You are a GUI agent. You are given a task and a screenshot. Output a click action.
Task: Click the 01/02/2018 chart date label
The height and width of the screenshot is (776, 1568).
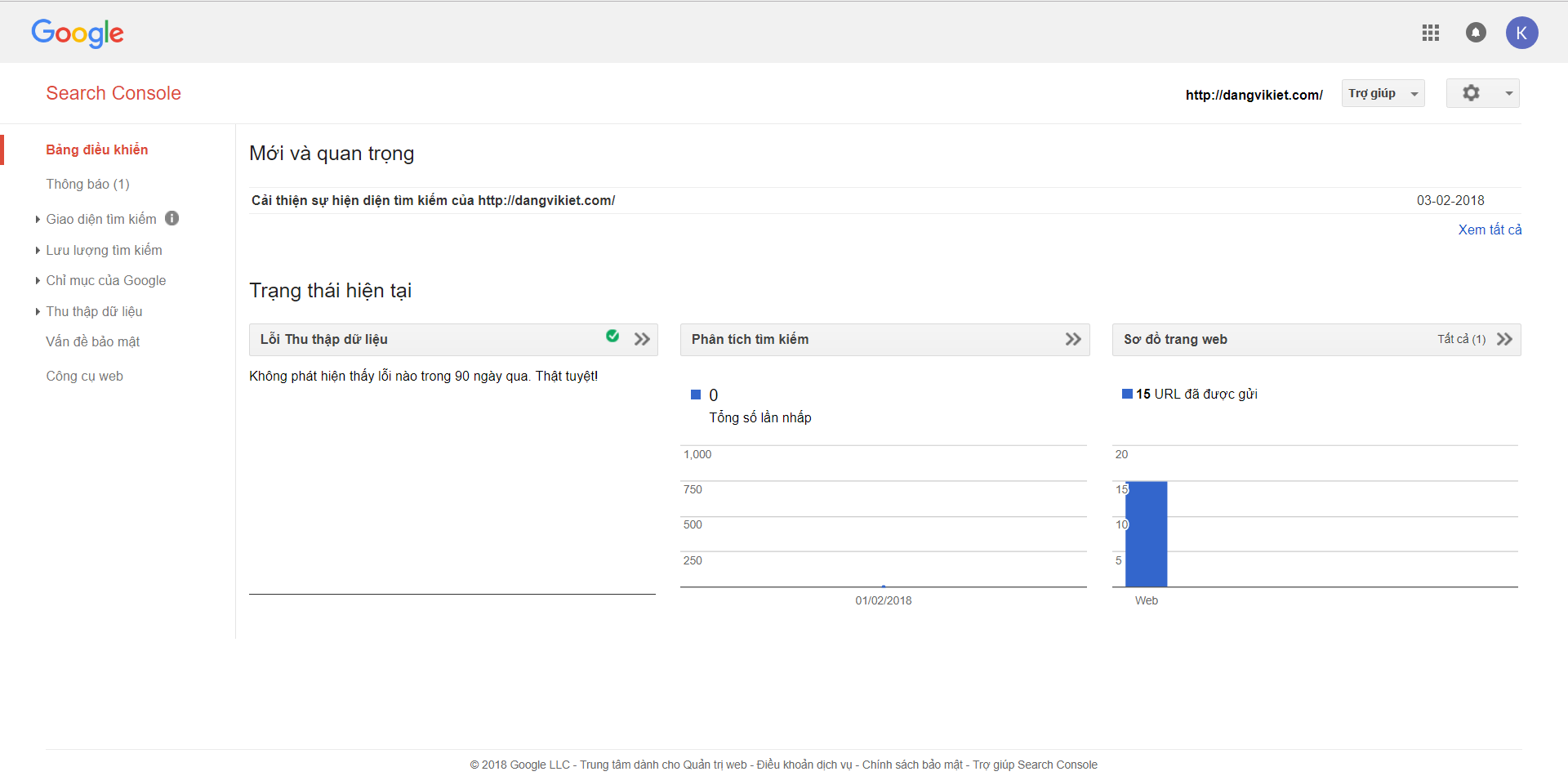pyautogui.click(x=884, y=600)
